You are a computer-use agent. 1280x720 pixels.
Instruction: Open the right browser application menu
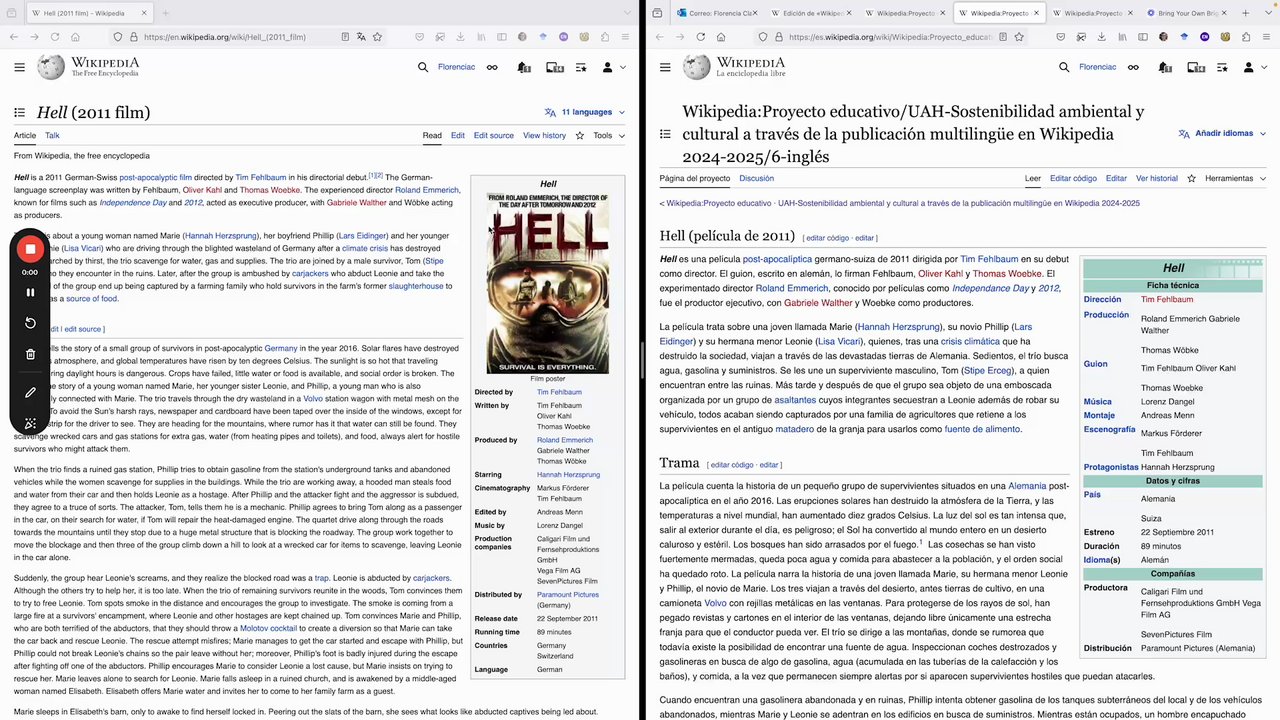[1265, 37]
